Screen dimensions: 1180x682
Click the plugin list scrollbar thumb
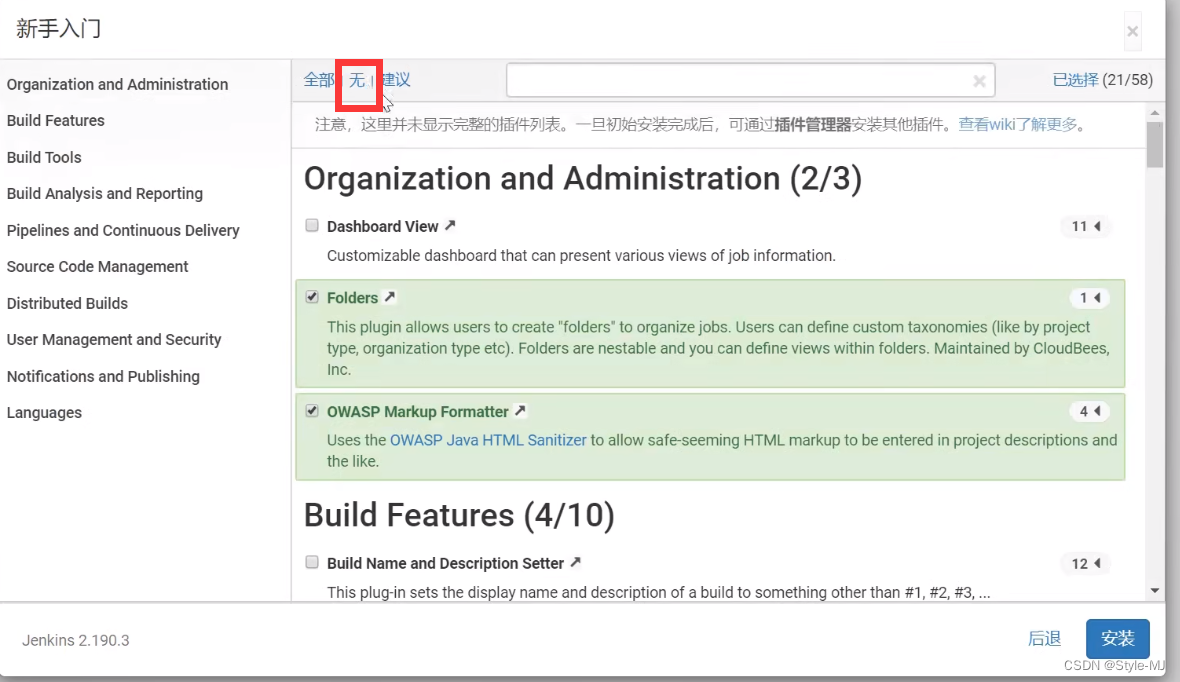tap(1155, 145)
